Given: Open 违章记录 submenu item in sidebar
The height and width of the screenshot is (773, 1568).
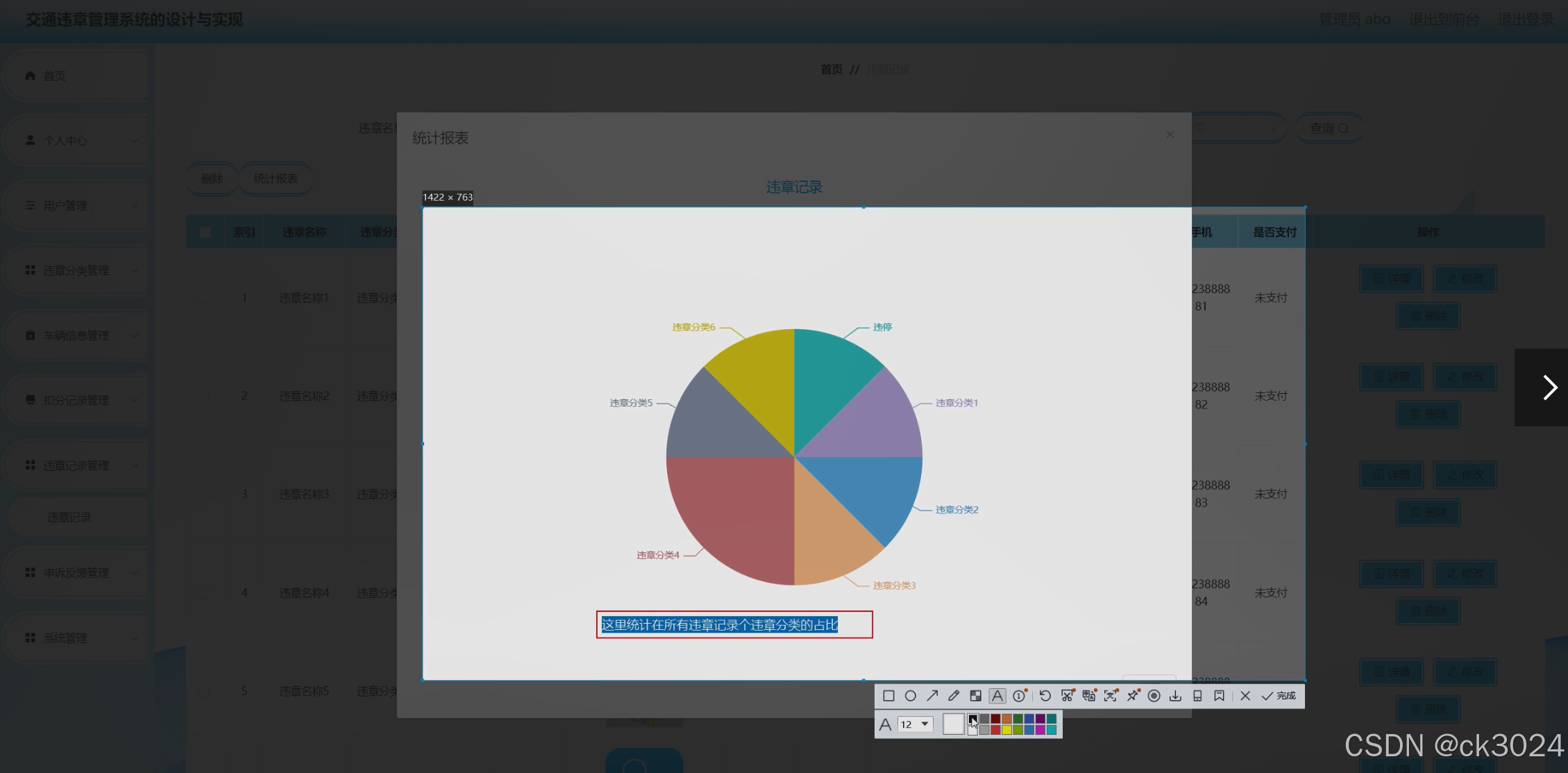Looking at the screenshot, I should click(x=69, y=517).
